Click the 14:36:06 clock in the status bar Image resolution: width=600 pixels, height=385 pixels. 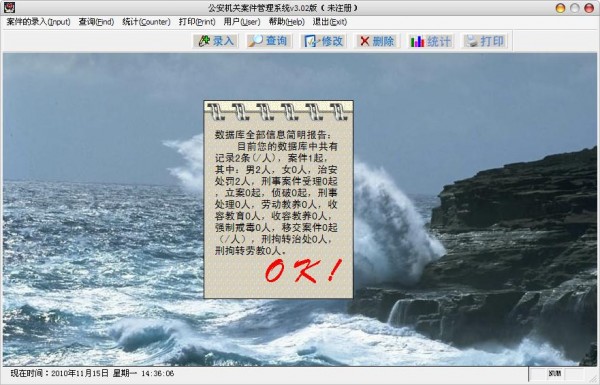[x=158, y=373]
